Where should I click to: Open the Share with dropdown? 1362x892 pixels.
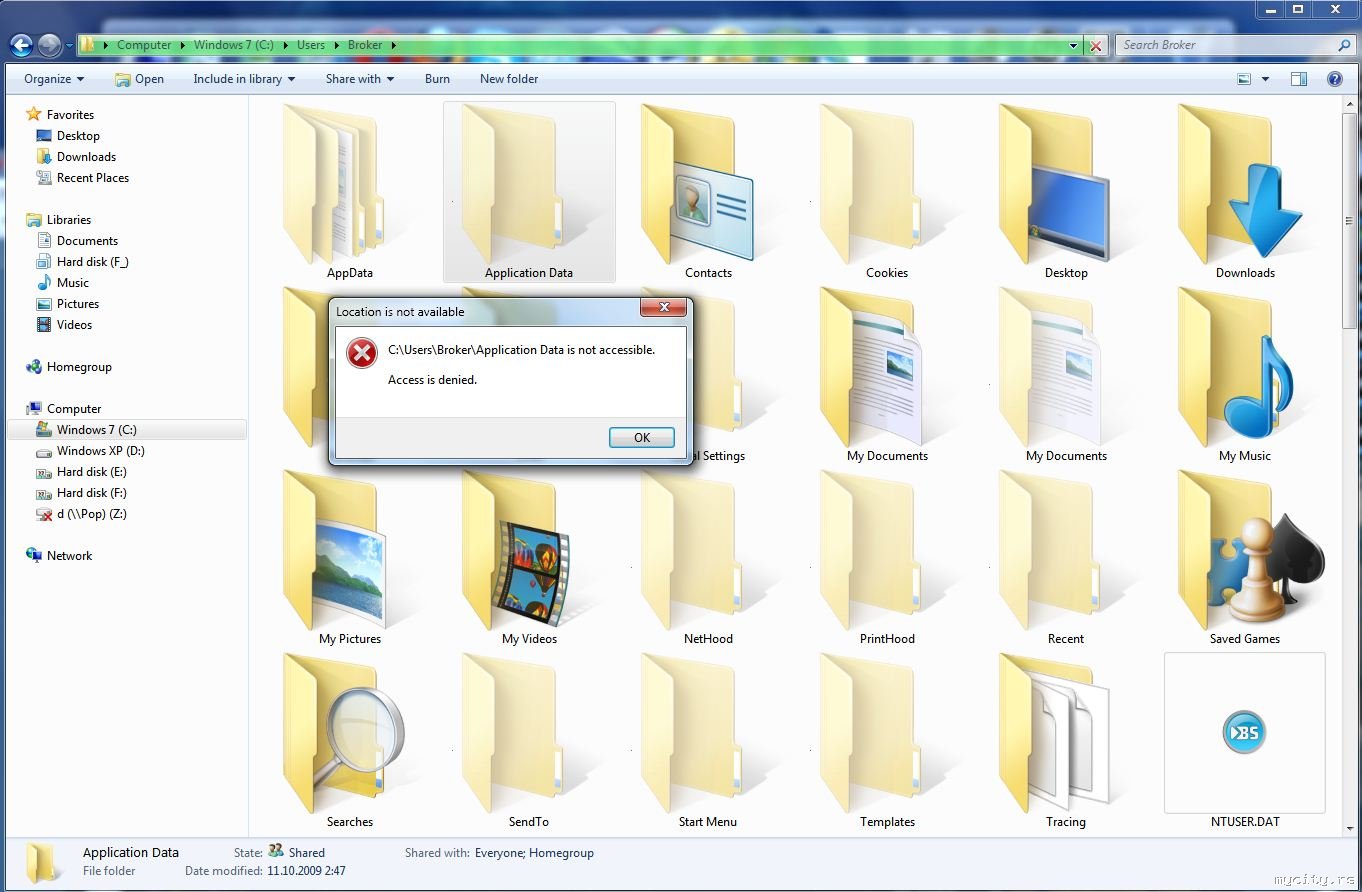pos(360,79)
